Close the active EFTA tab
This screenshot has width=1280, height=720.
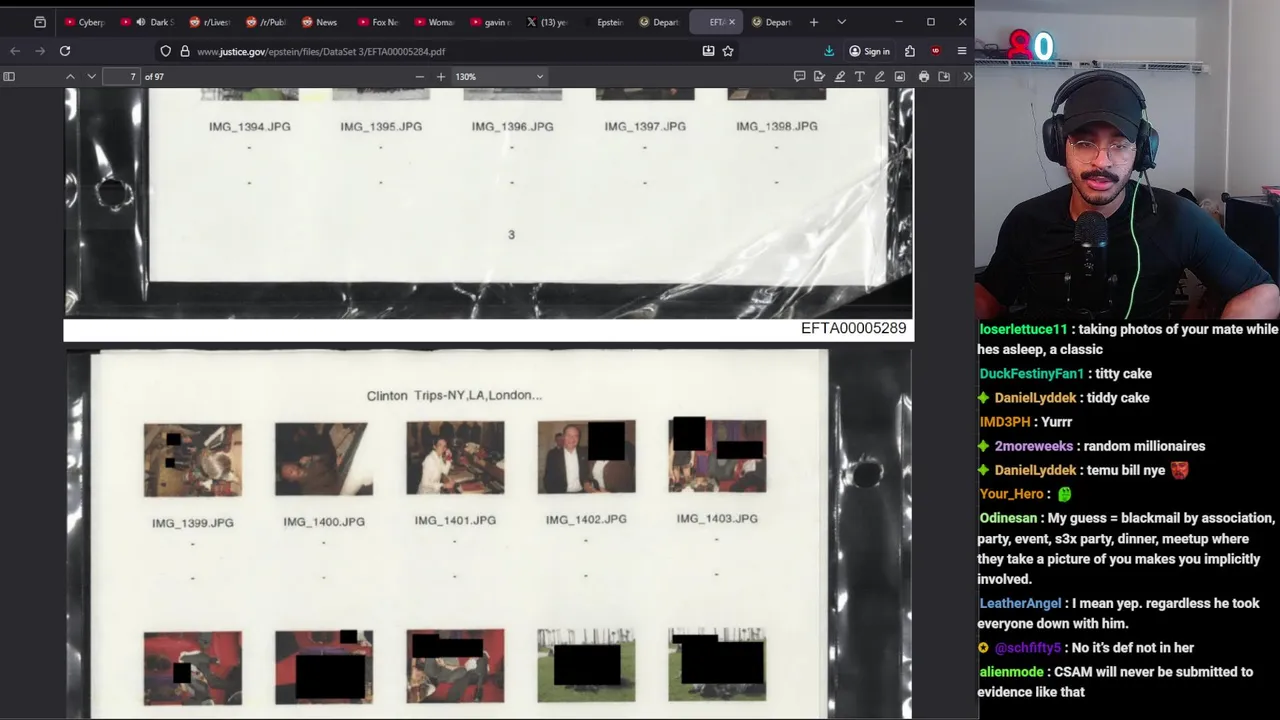[731, 22]
